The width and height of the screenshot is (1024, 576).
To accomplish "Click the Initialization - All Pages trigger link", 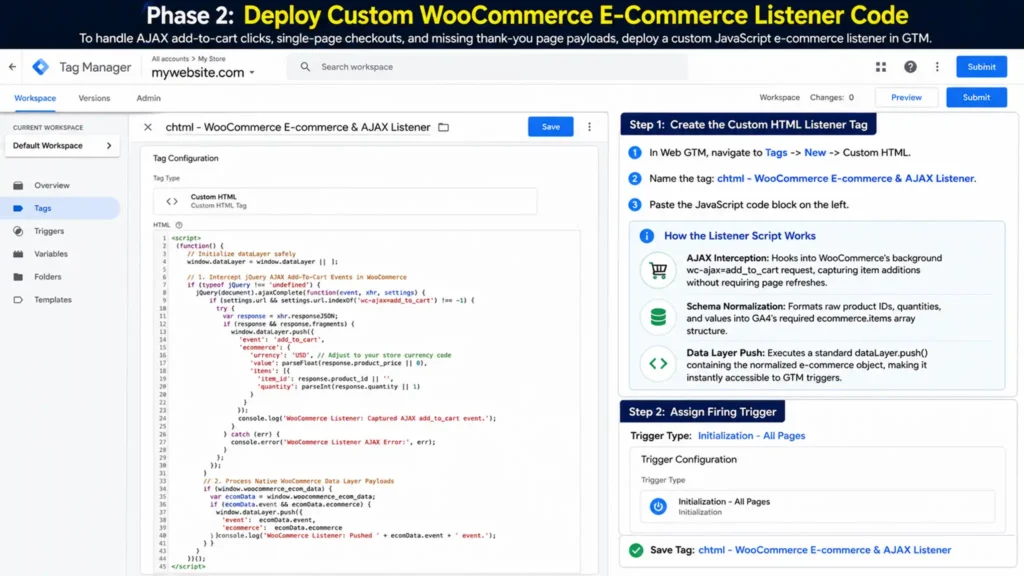I will pyautogui.click(x=751, y=436).
